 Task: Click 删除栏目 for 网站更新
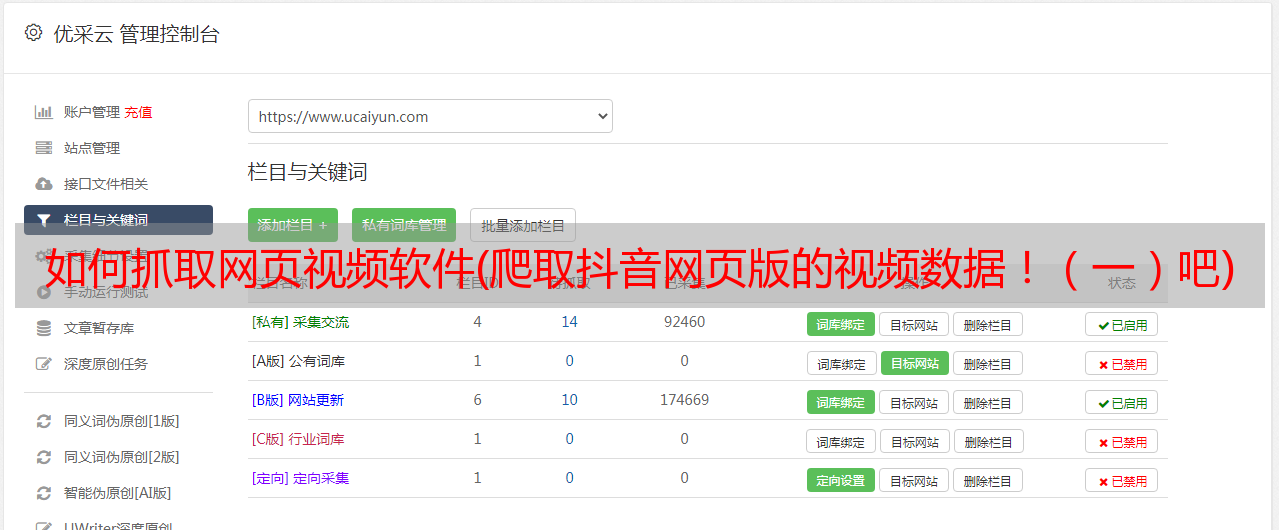(x=988, y=402)
